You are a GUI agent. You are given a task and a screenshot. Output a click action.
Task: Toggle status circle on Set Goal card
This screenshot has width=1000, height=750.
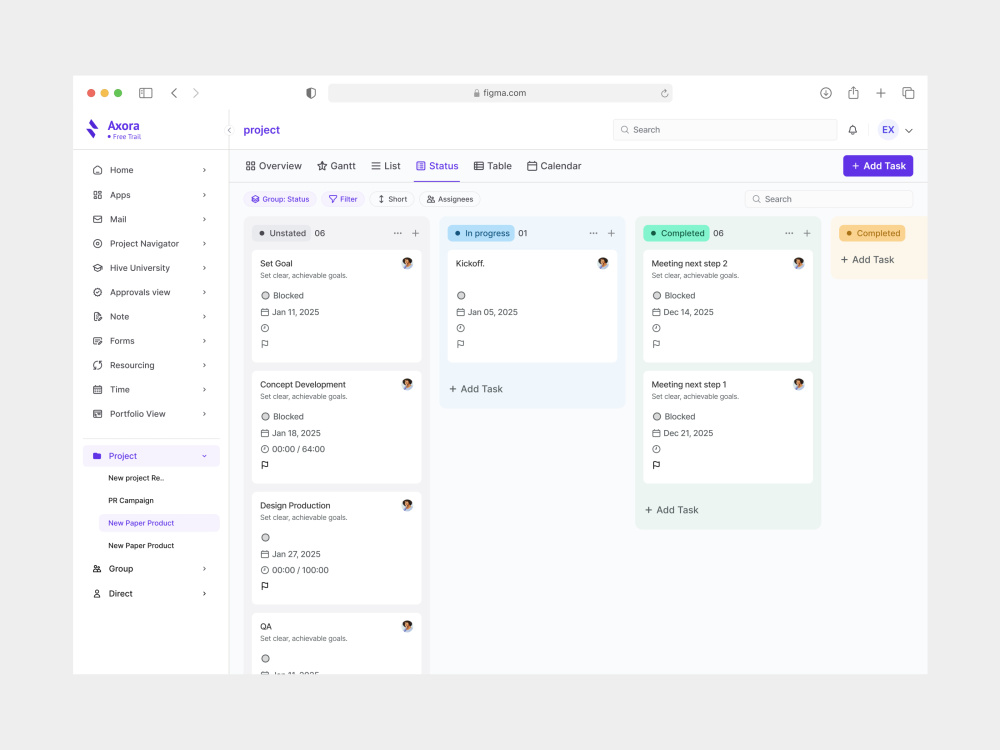[x=265, y=296]
